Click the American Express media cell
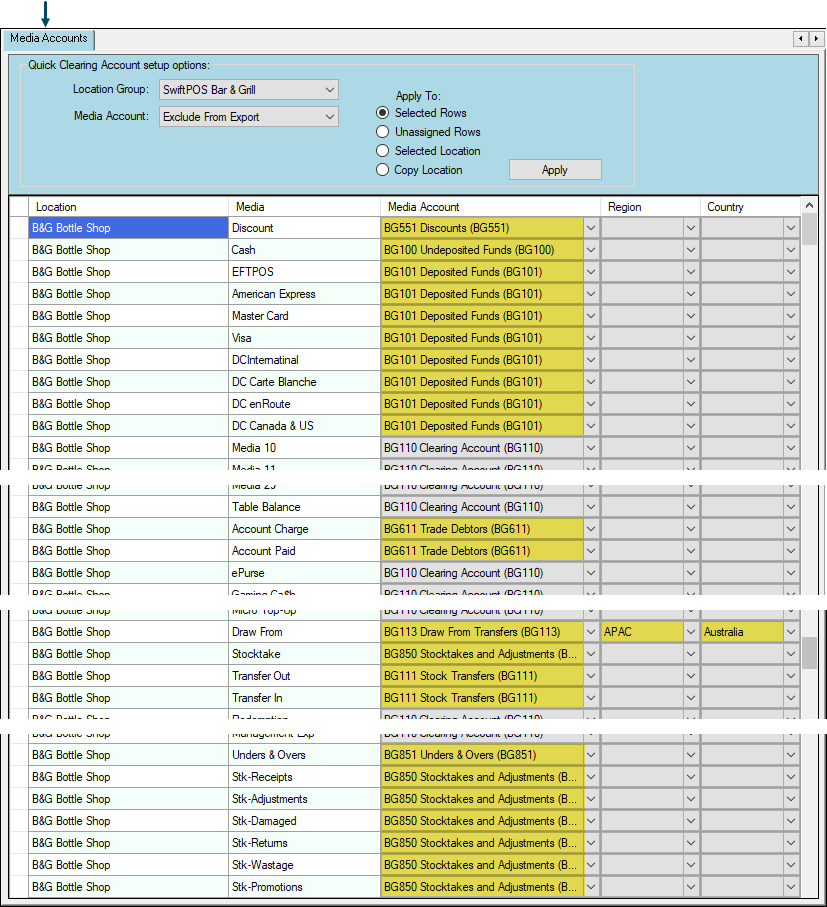 (304, 294)
